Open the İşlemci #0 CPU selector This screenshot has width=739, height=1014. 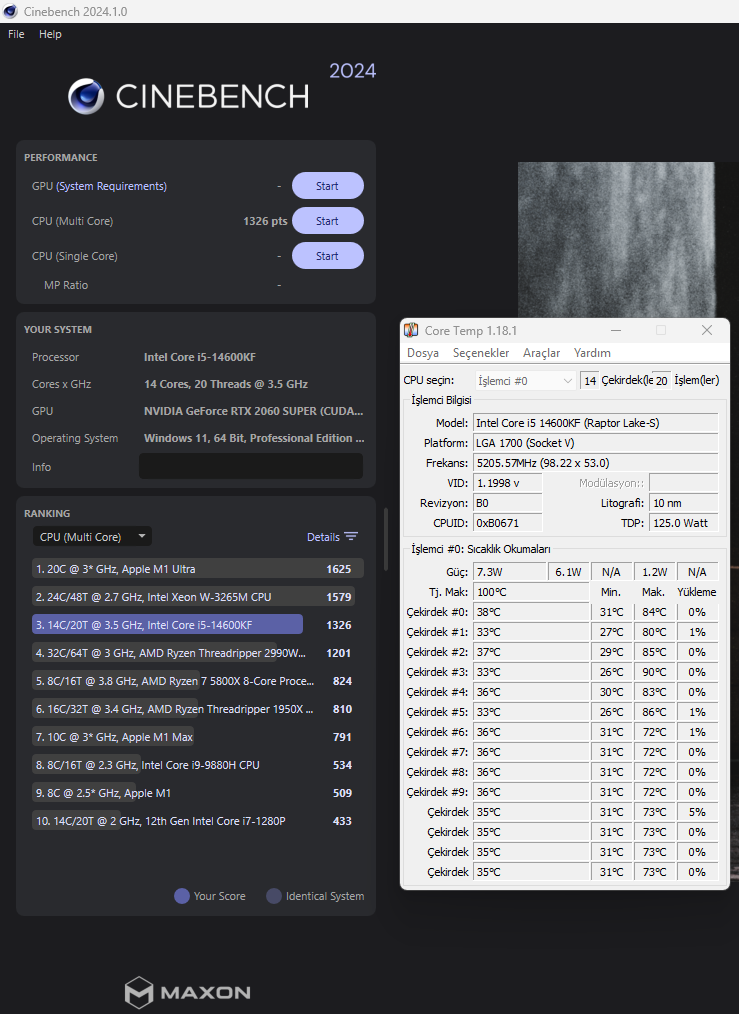(525, 381)
